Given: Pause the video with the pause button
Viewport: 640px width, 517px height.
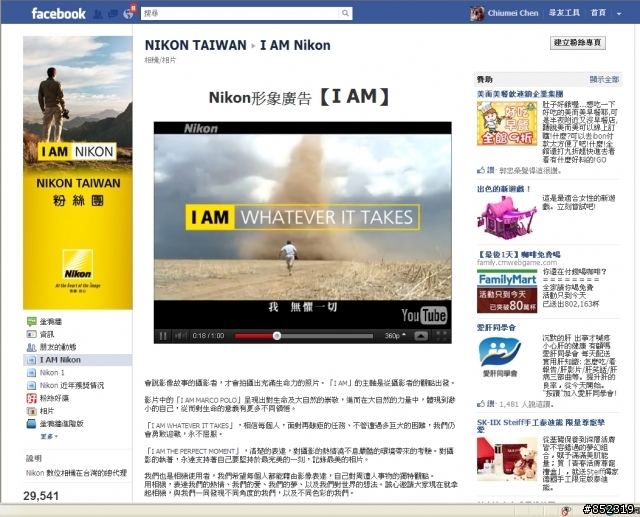Looking at the screenshot, I should click(x=163, y=336).
